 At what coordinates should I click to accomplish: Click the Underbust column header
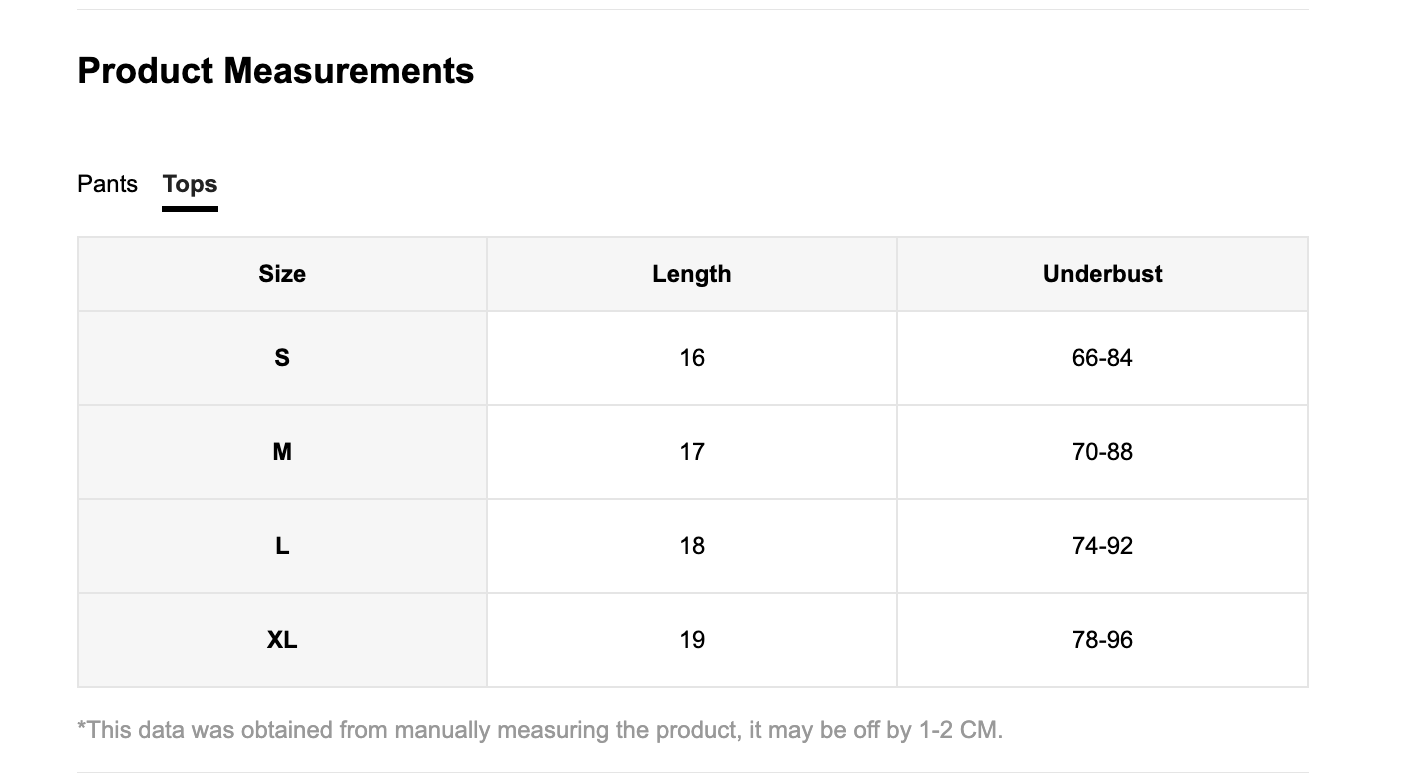1102,274
